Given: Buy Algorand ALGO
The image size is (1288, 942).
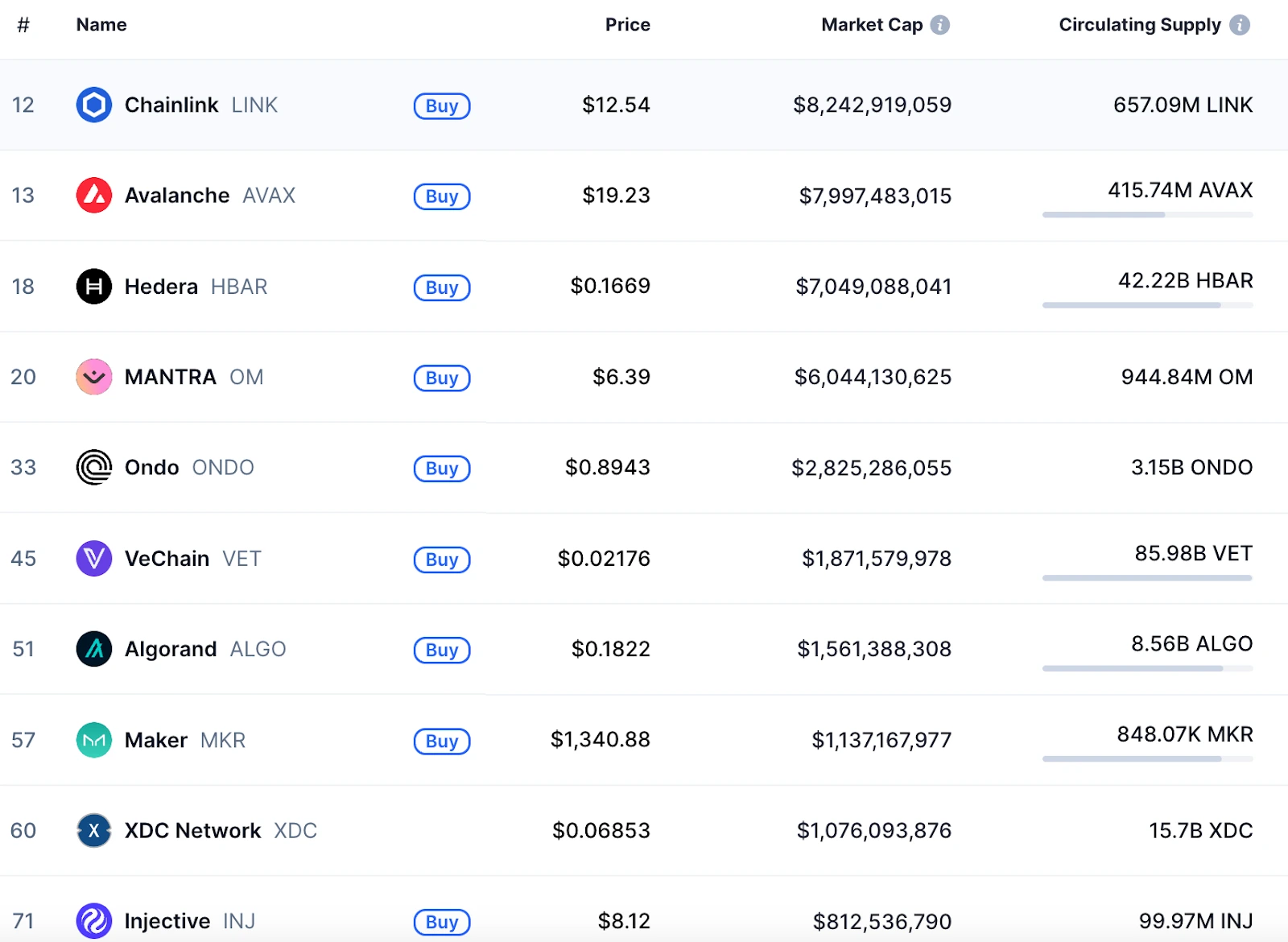Looking at the screenshot, I should 442,650.
